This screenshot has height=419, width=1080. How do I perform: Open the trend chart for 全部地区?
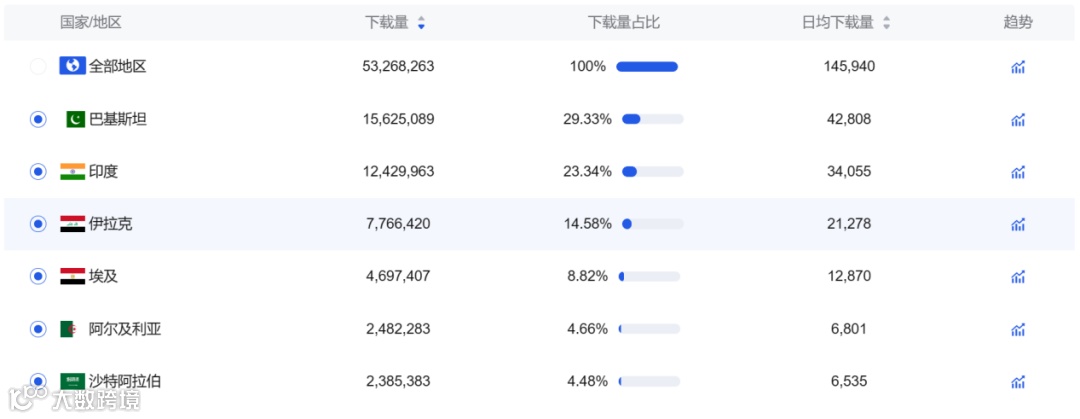pos(1018,67)
